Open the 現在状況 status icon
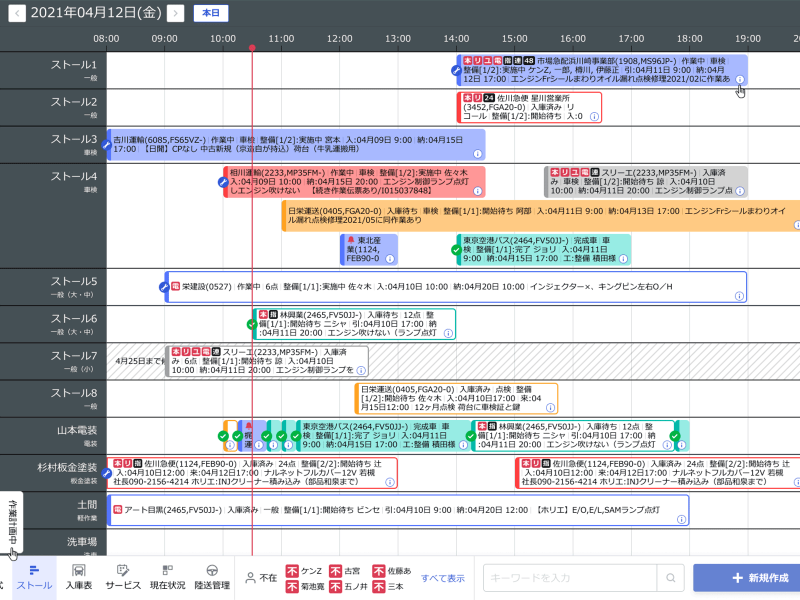The image size is (800, 600). pos(167,577)
